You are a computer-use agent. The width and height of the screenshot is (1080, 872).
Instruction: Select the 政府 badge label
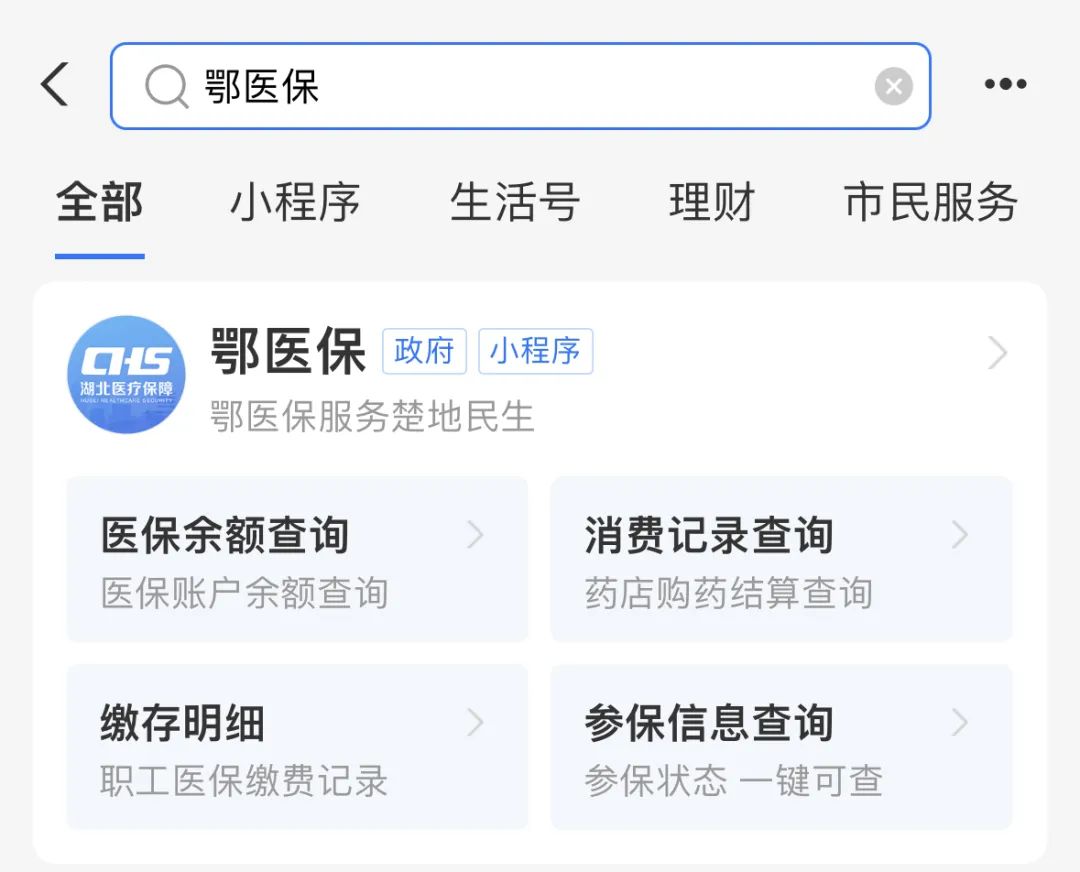[x=424, y=352]
